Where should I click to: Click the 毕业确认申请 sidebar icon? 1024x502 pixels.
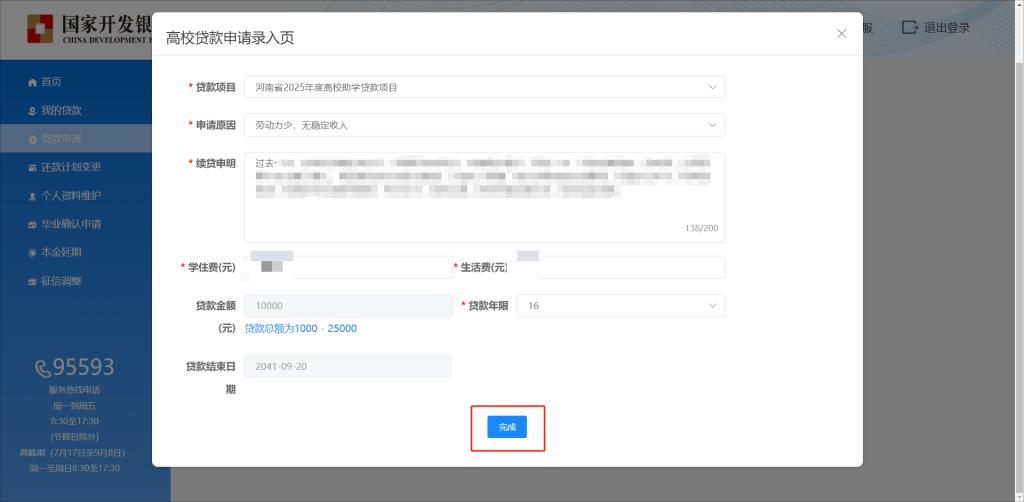click(x=32, y=224)
